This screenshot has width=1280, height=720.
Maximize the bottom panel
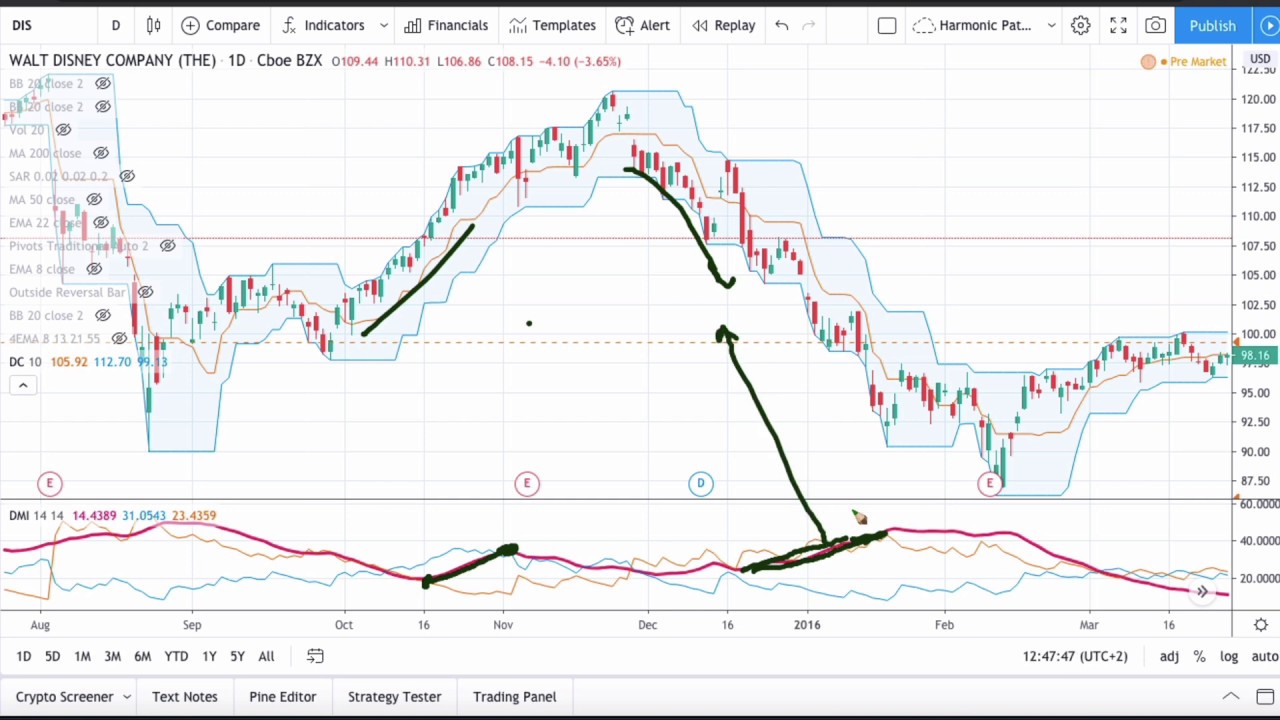(1265, 697)
